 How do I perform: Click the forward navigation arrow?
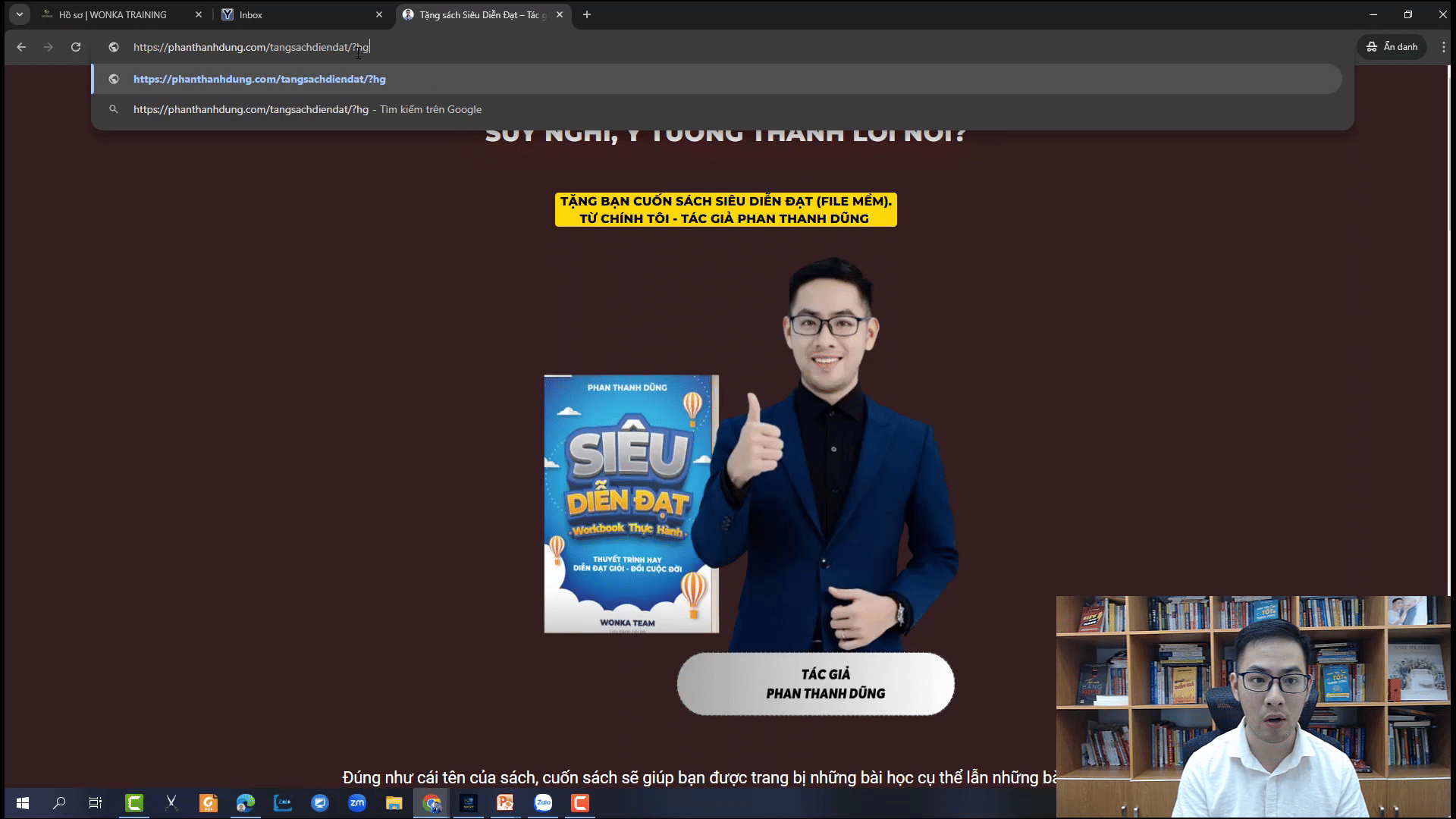point(49,47)
